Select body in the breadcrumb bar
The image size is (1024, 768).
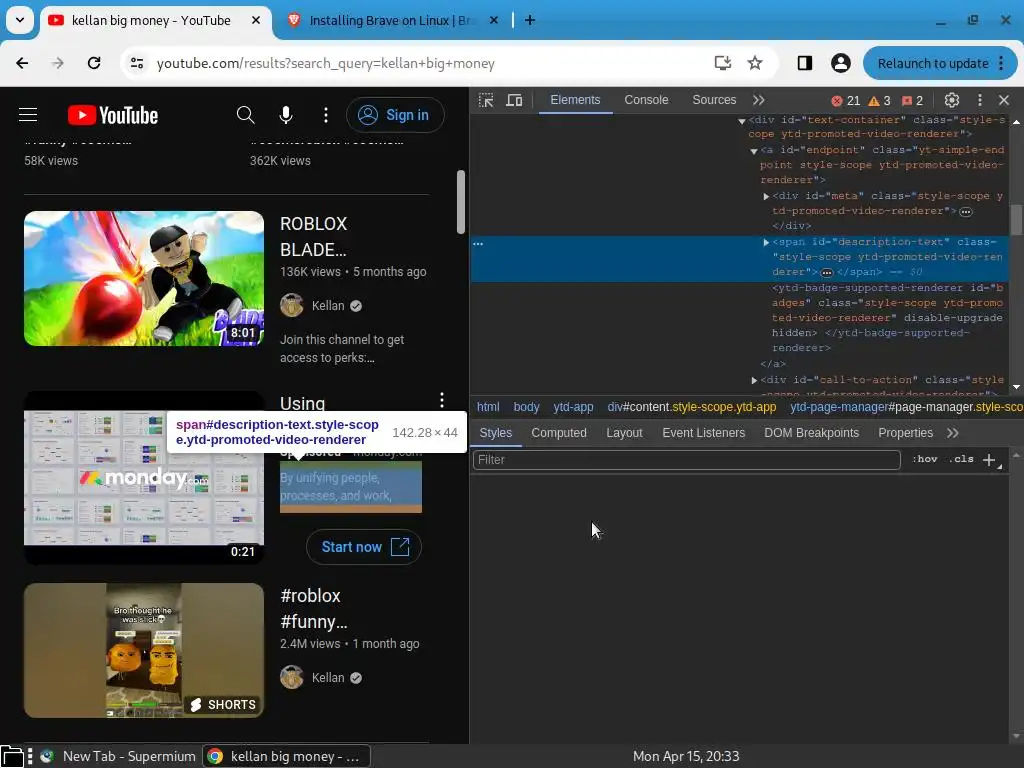point(526,407)
